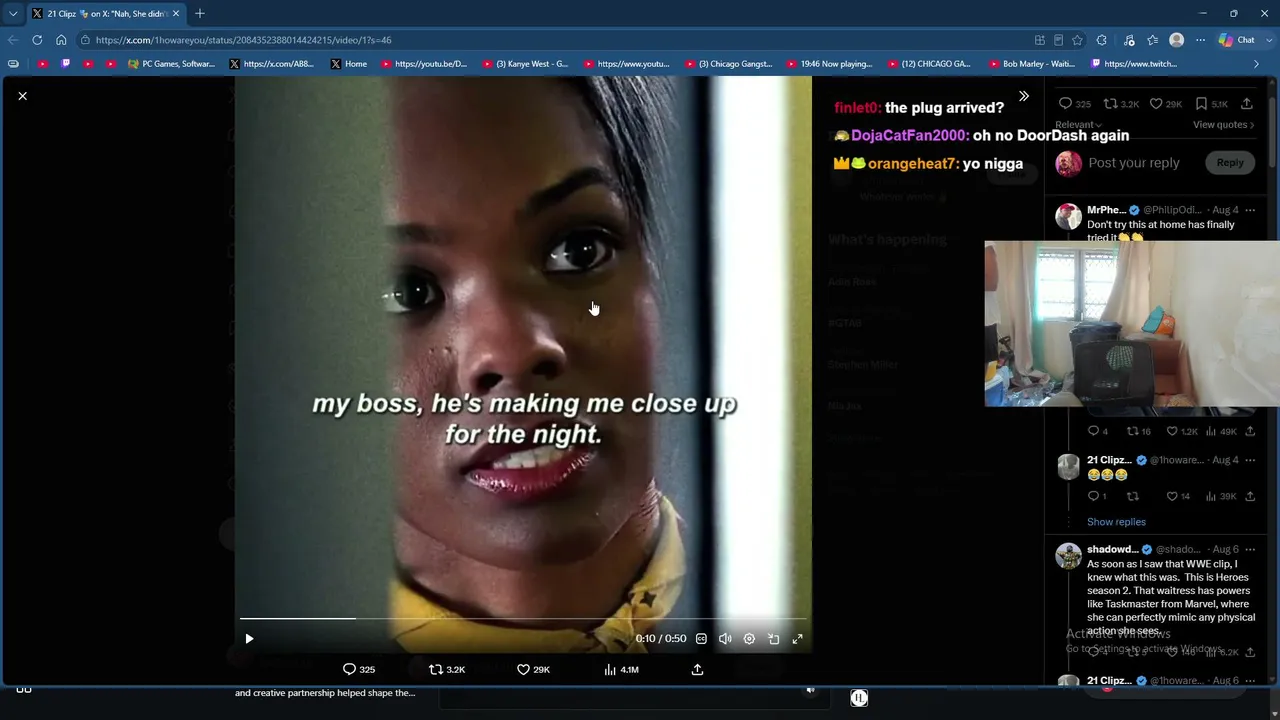This screenshot has width=1280, height=720.
Task: Add this page to favorites star
Action: 1077,40
